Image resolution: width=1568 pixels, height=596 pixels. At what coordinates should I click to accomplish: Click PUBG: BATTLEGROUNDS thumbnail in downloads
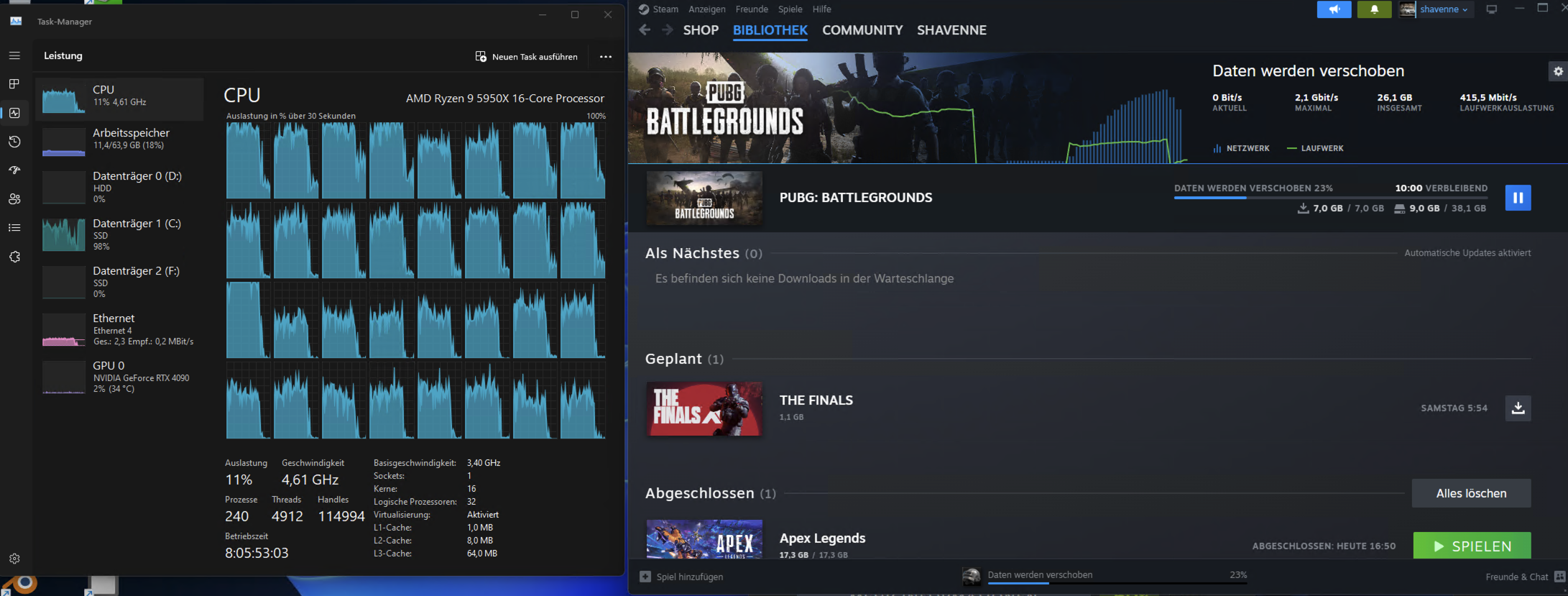click(704, 198)
